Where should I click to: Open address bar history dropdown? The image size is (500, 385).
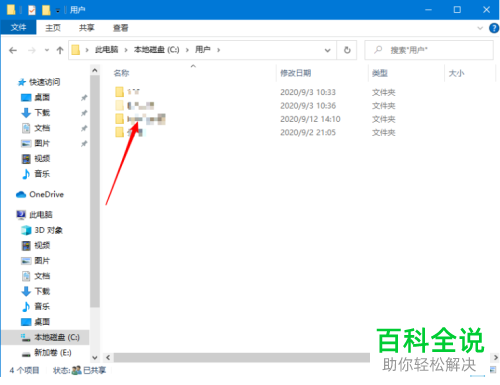point(328,50)
